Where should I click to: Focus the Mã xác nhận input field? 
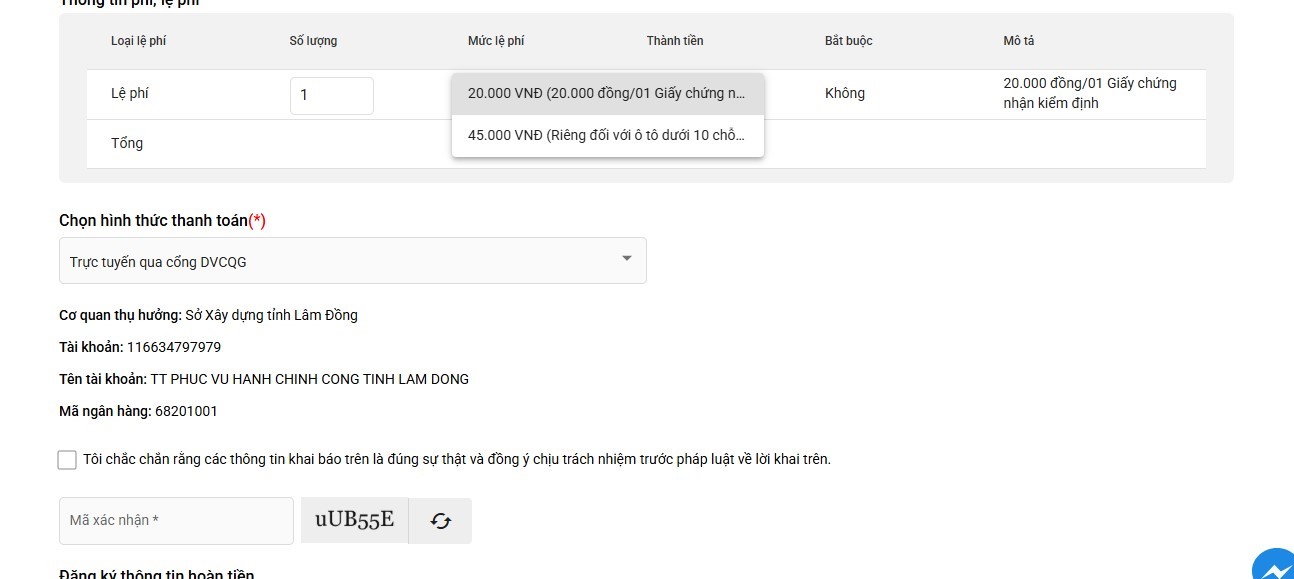point(176,521)
